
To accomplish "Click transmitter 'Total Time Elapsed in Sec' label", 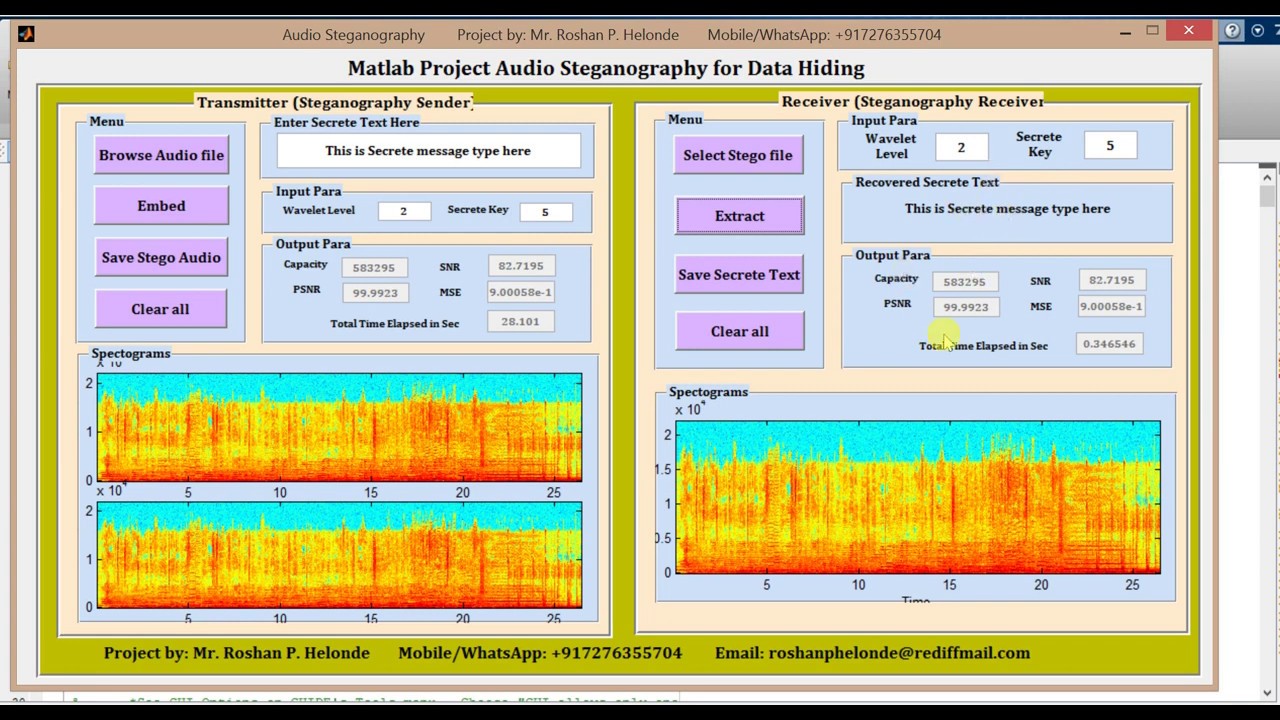I will pyautogui.click(x=395, y=324).
